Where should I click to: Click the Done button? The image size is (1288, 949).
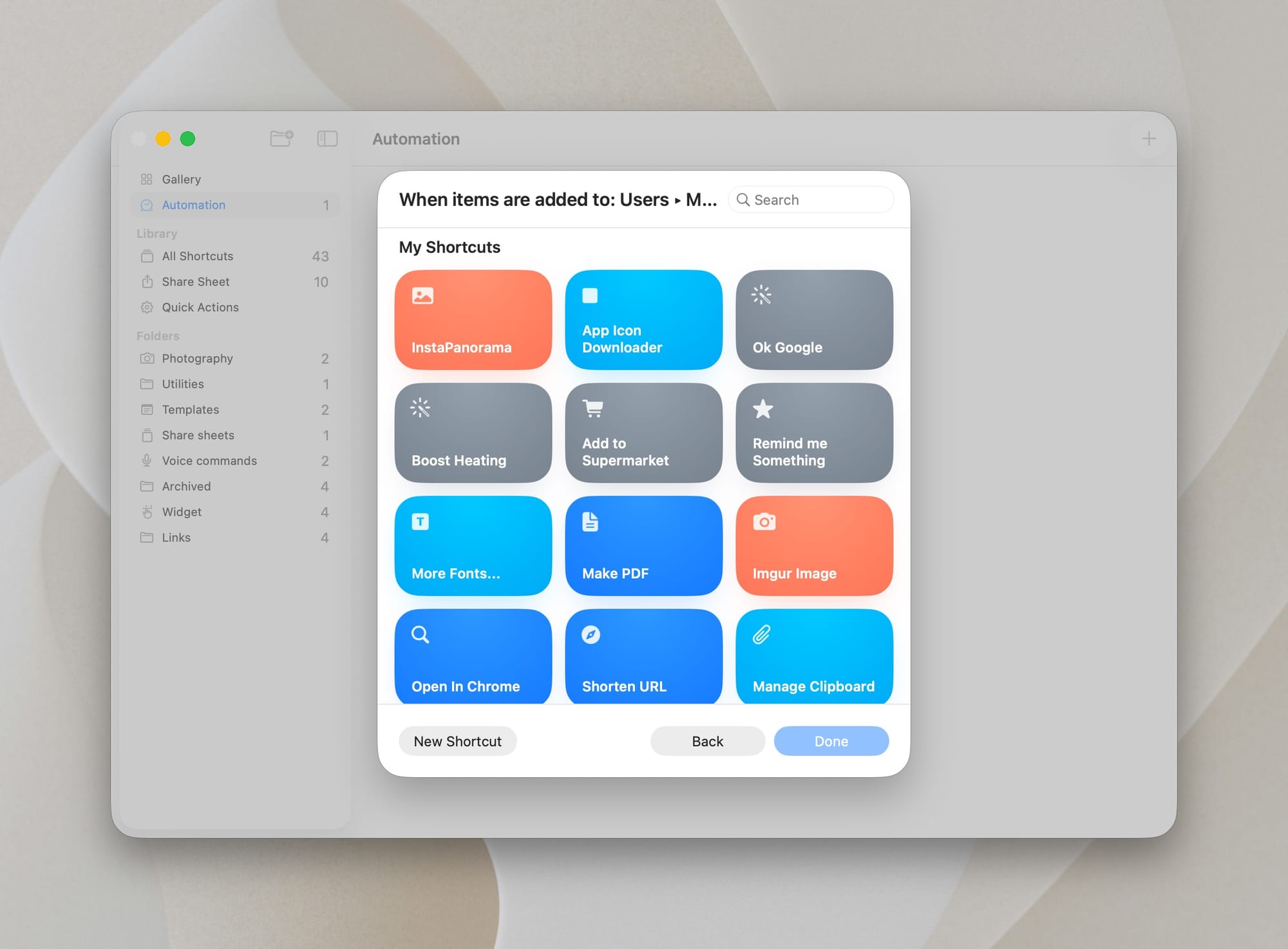pos(831,741)
